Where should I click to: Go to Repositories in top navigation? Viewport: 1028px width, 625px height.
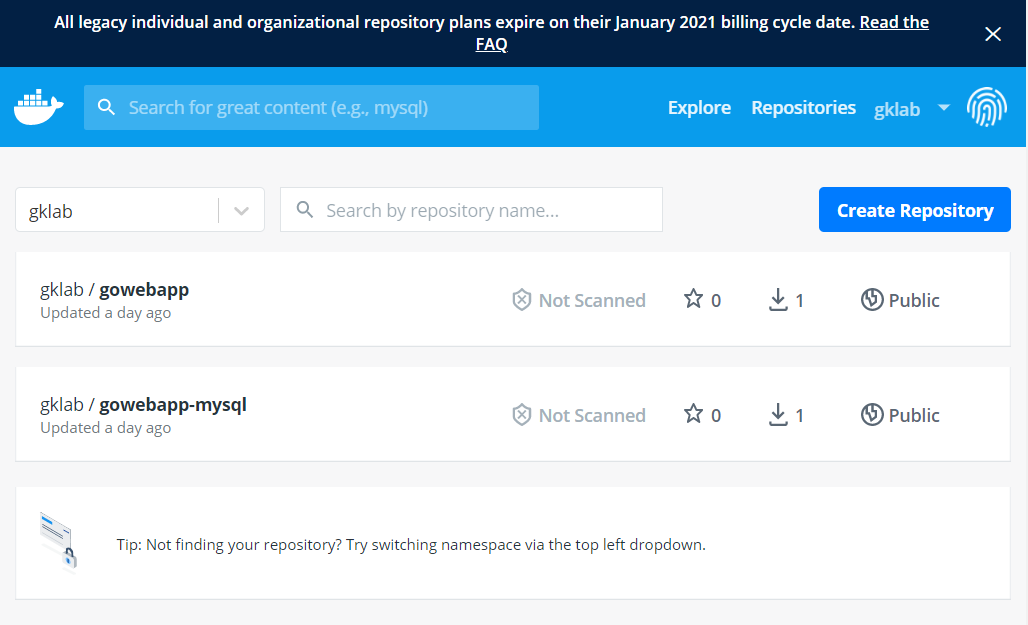point(803,107)
